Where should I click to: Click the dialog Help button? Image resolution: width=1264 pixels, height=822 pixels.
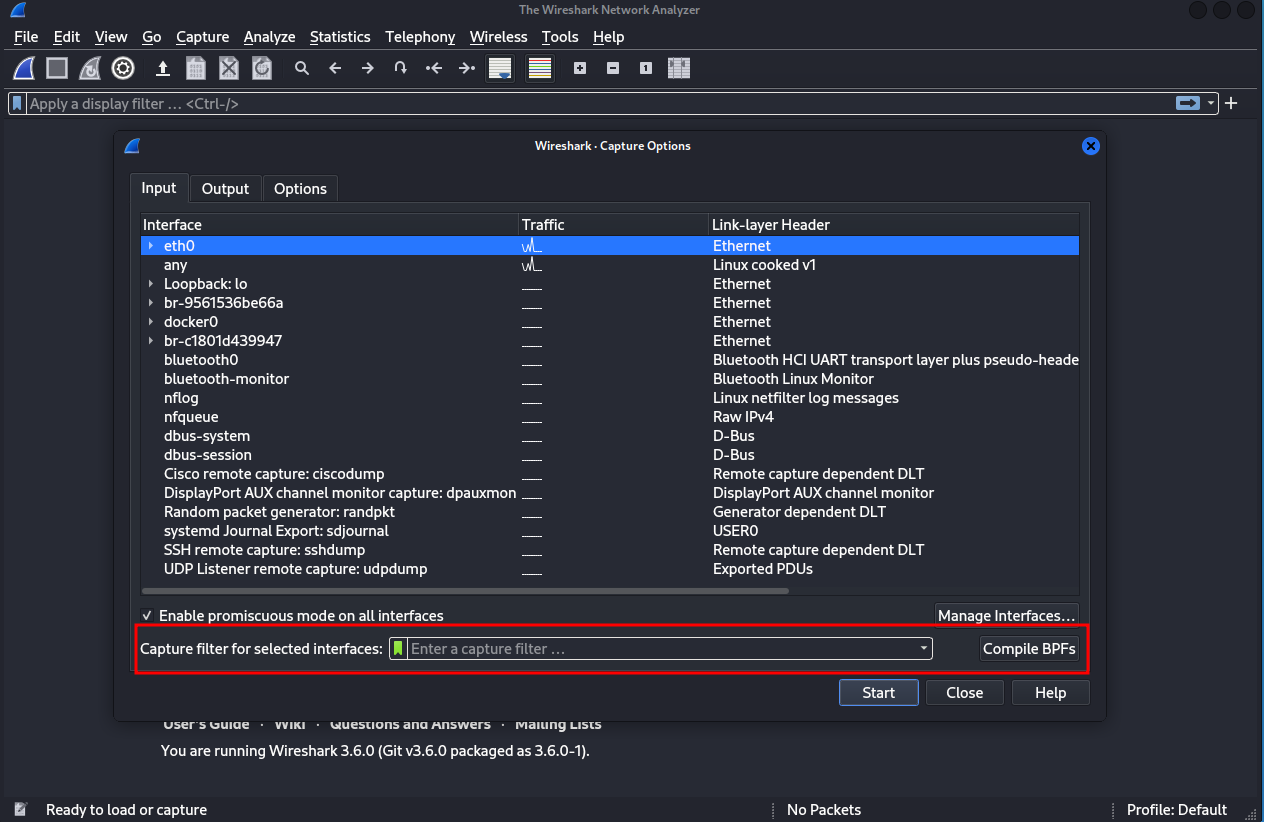1051,693
